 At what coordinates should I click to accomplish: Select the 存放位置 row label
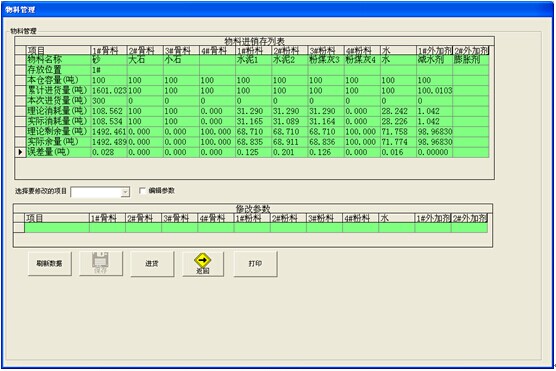coord(59,70)
